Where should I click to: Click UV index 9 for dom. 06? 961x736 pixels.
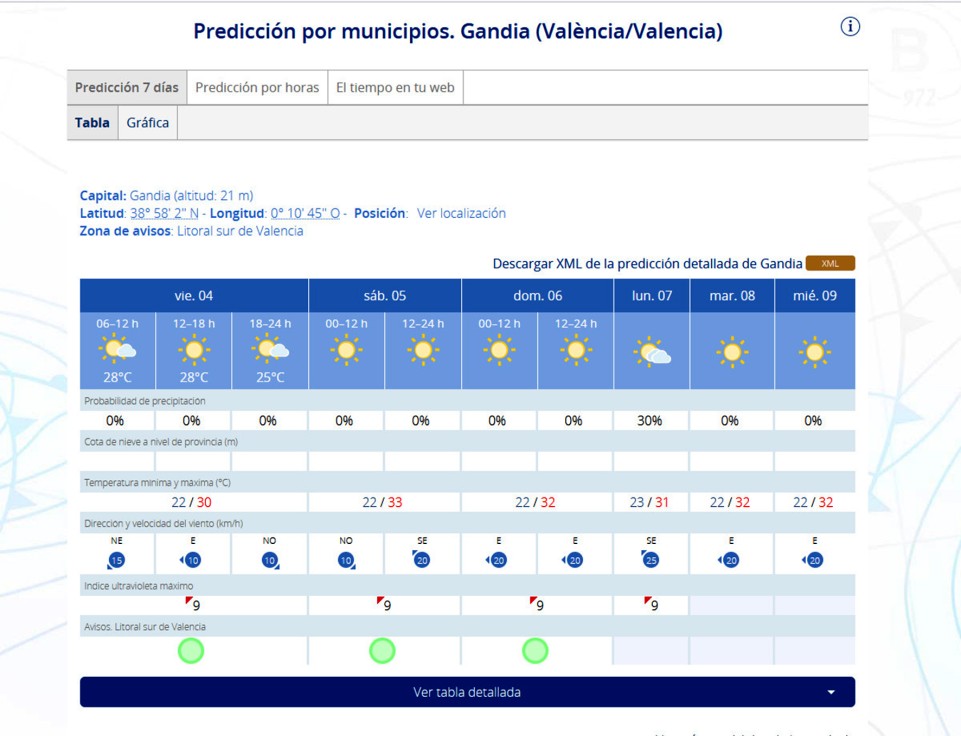(537, 604)
